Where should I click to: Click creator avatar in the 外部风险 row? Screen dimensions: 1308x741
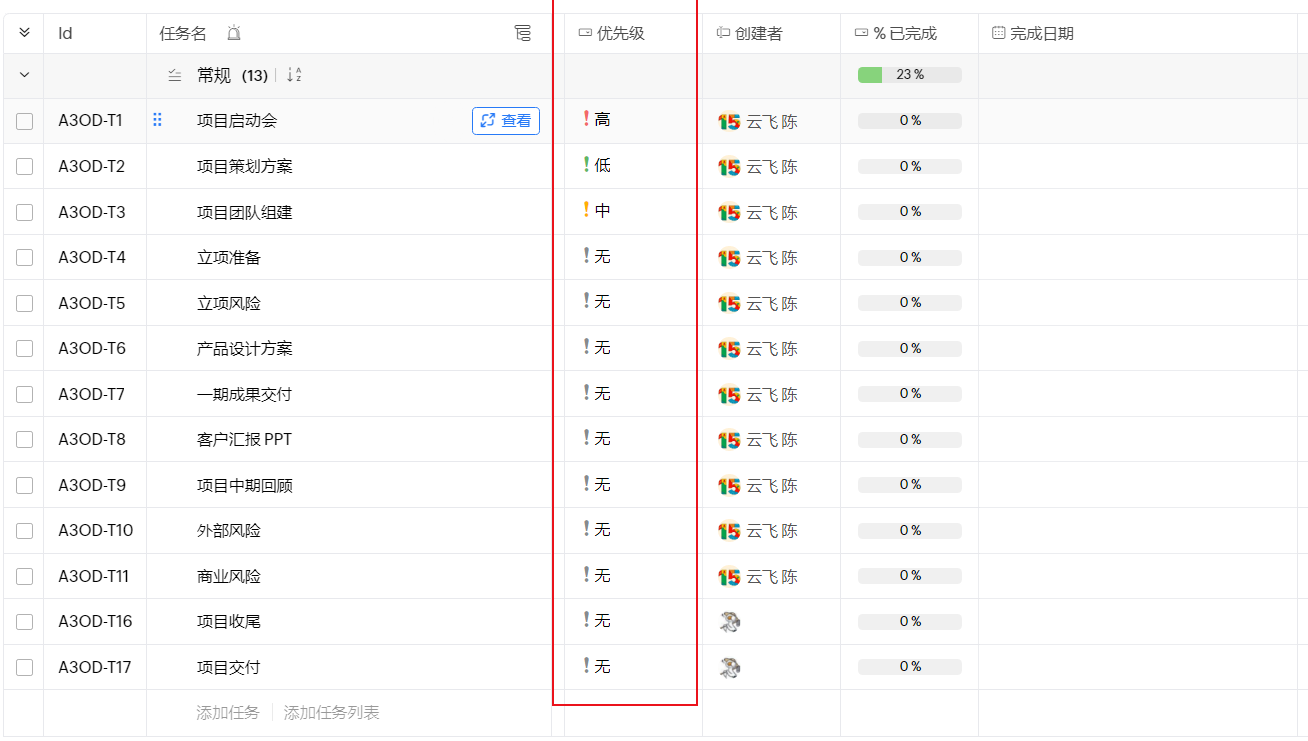click(x=729, y=531)
